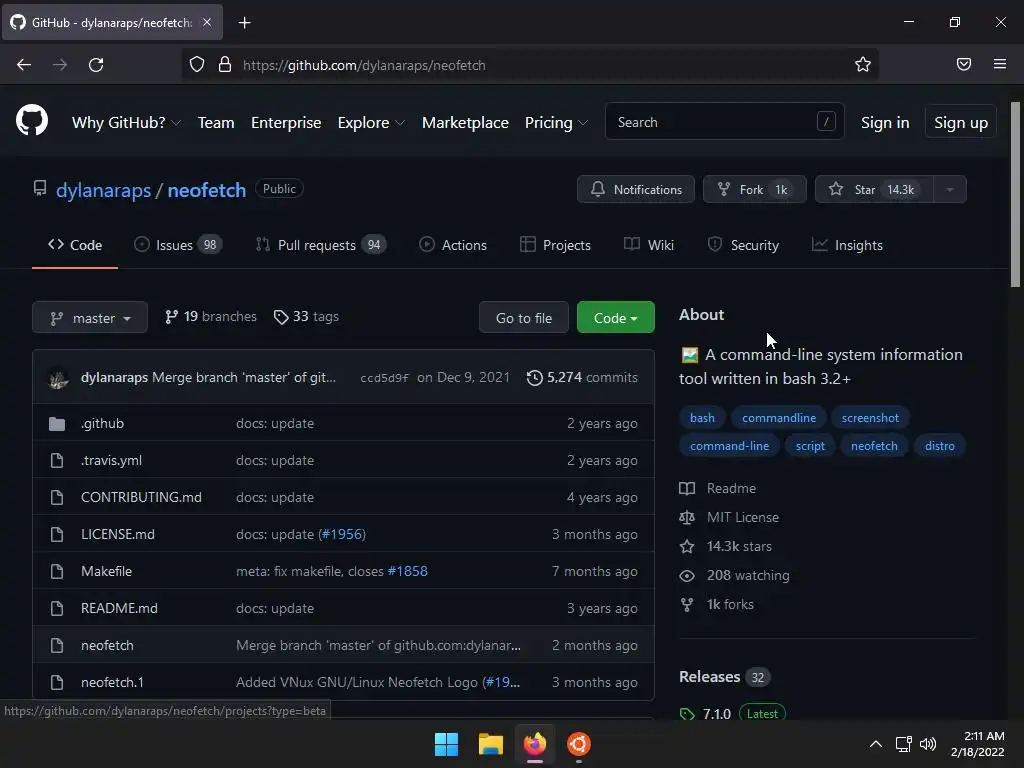Screen dimensions: 1024x768
Task: Click the Notifications bell button
Action: pos(635,189)
